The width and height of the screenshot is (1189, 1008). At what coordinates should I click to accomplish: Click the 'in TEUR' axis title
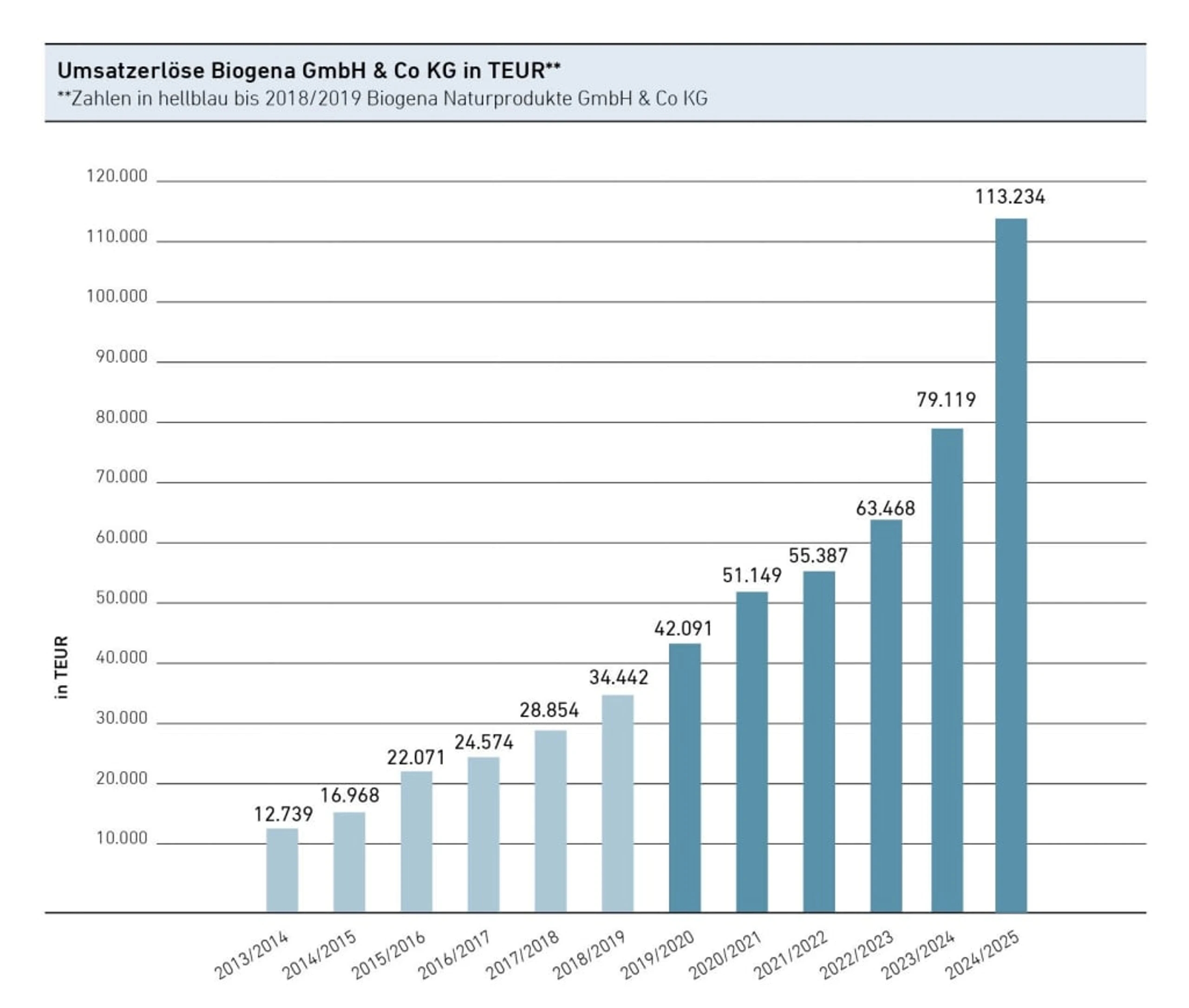click(x=62, y=667)
